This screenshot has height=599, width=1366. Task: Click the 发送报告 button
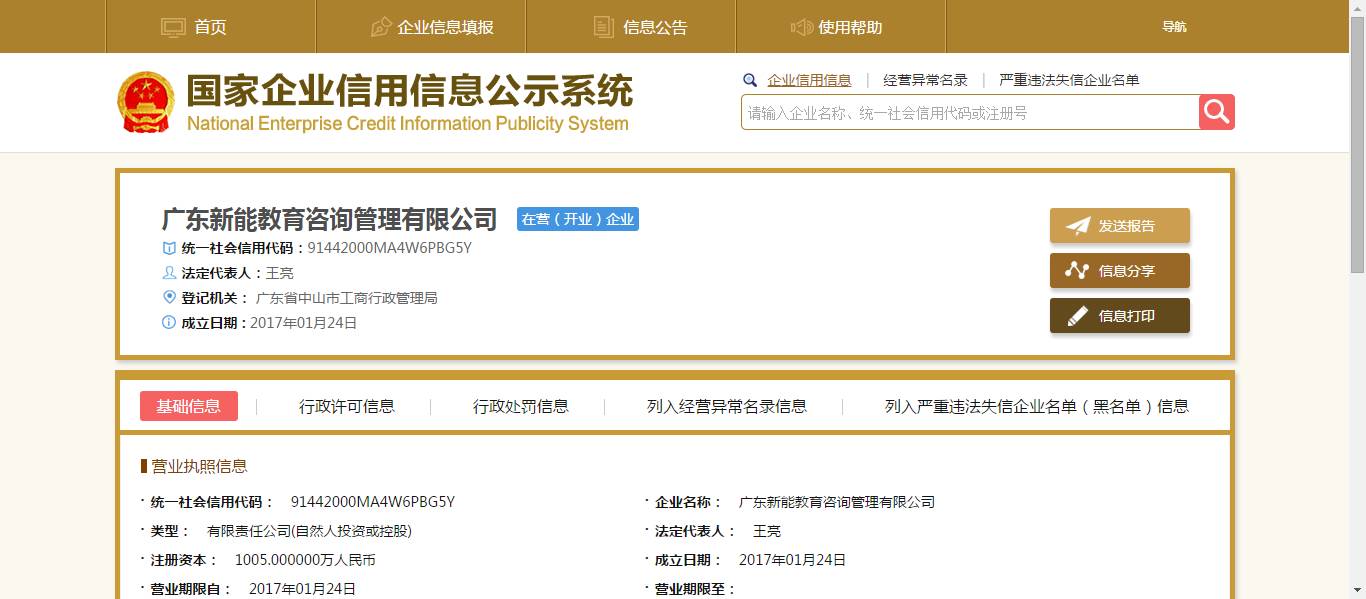coord(1120,226)
